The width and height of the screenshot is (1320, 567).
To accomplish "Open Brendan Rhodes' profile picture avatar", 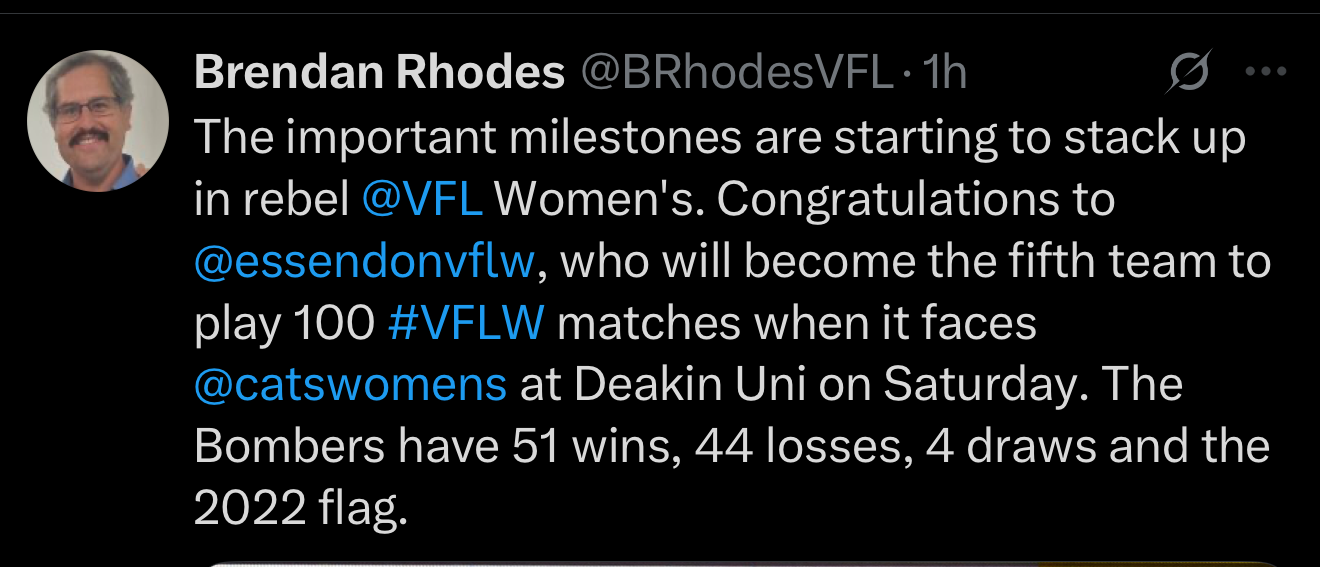I will (98, 120).
